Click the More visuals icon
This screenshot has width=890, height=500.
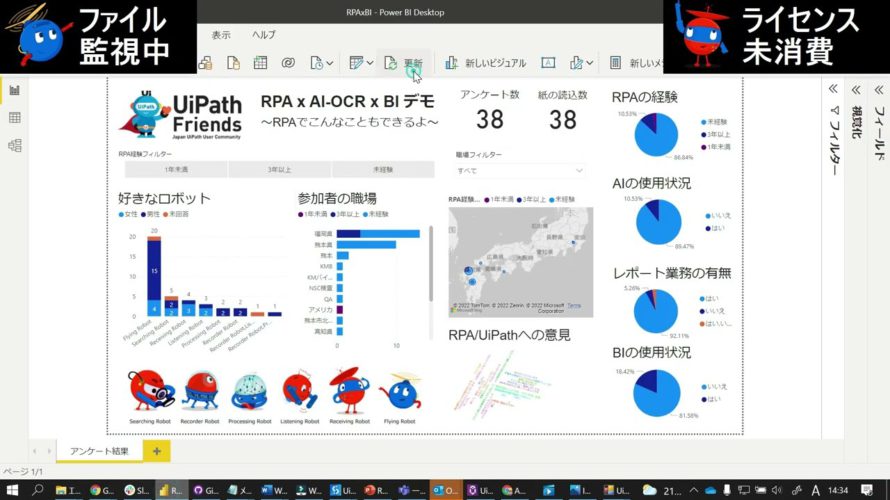[576, 63]
